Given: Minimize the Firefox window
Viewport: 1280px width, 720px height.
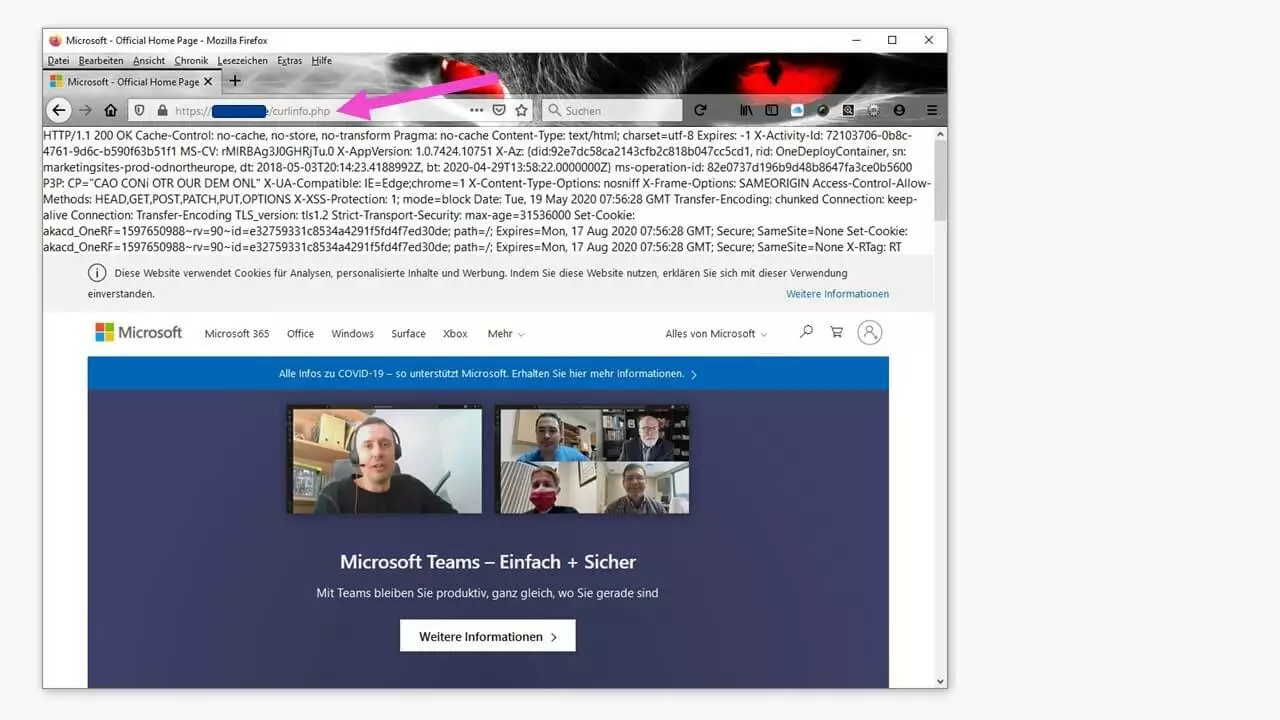Looking at the screenshot, I should pos(855,40).
